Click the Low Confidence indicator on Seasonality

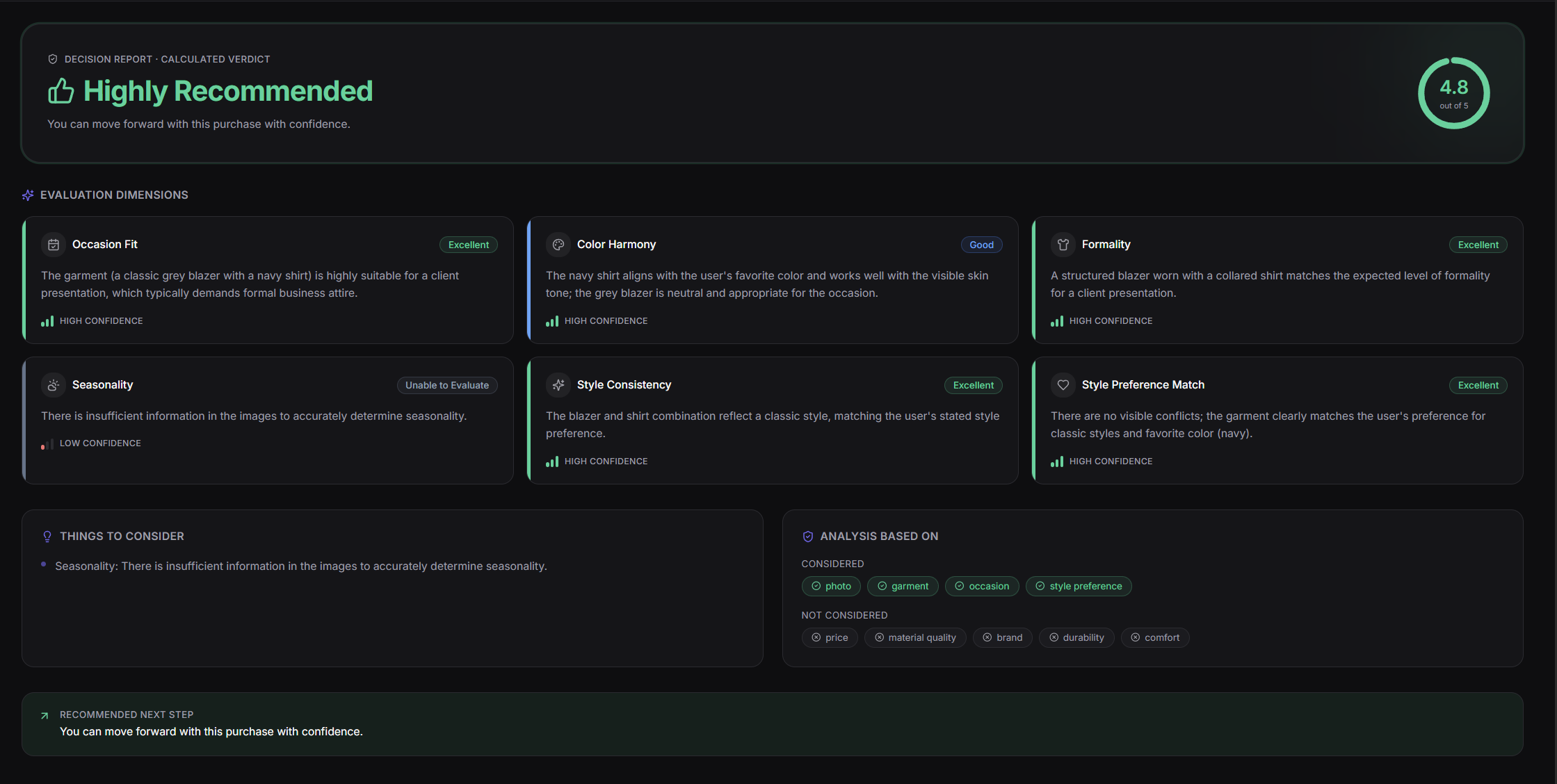point(91,443)
